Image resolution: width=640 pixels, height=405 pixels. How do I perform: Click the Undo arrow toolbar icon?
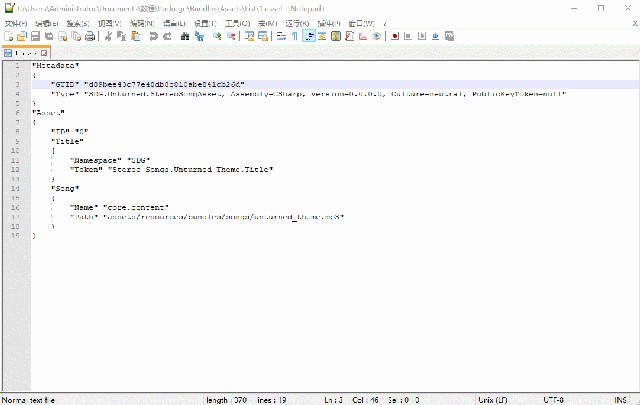click(x=153, y=36)
